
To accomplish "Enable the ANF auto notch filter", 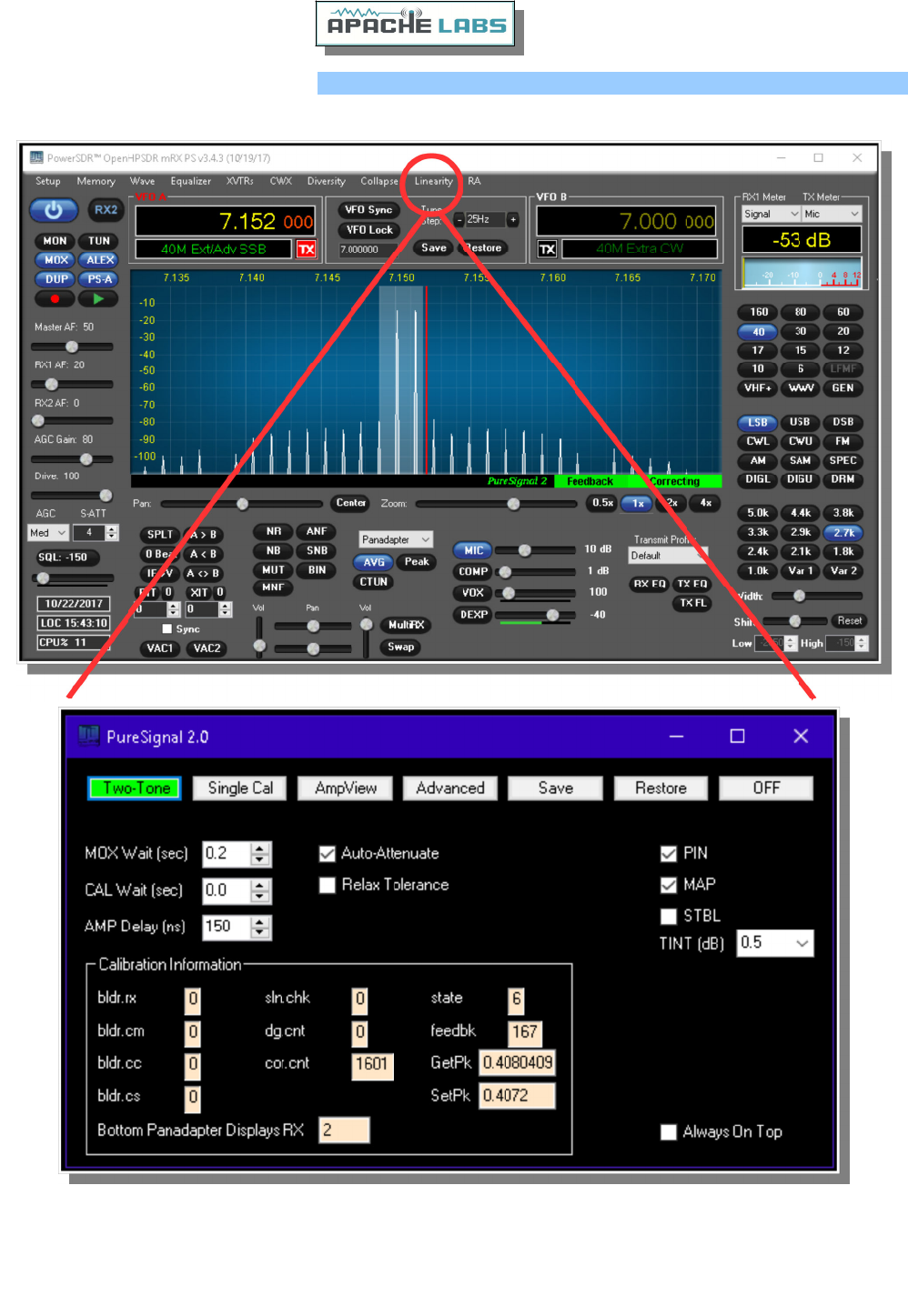I will (317, 531).
